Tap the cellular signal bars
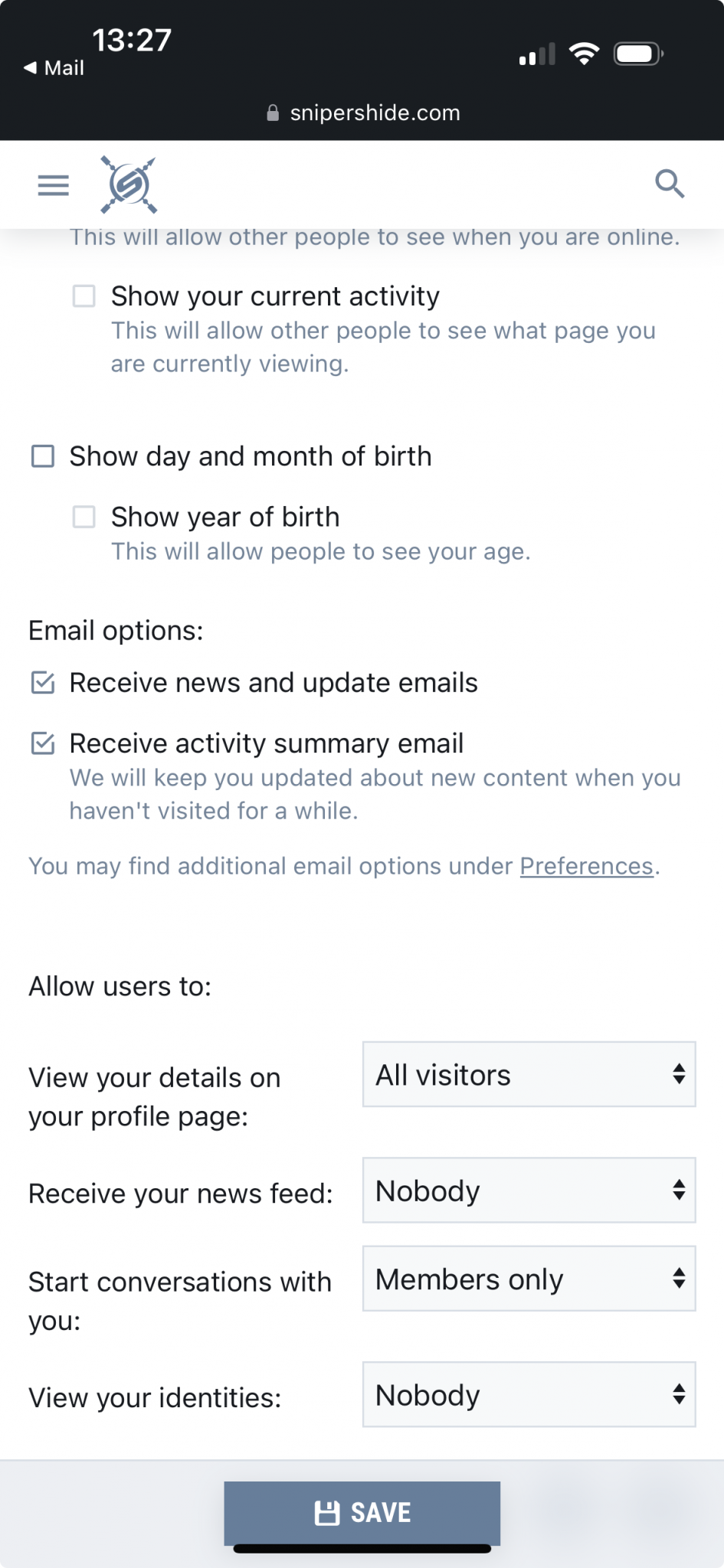This screenshot has height=1568, width=724. pyautogui.click(x=537, y=54)
